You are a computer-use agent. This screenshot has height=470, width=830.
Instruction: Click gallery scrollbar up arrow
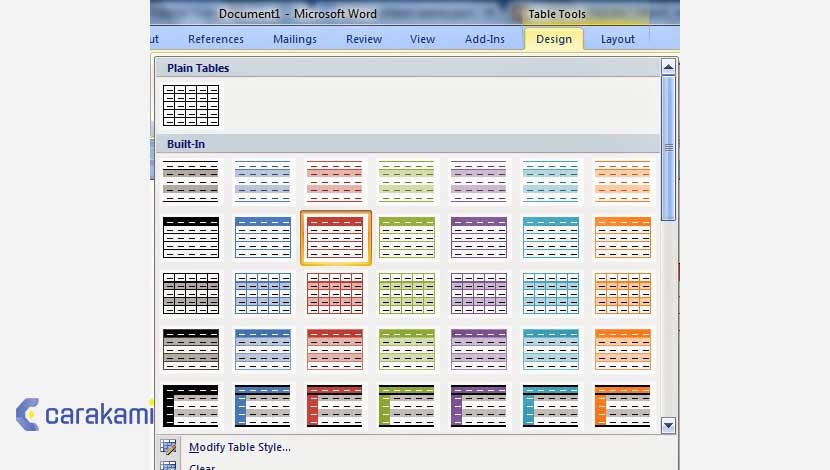668,67
